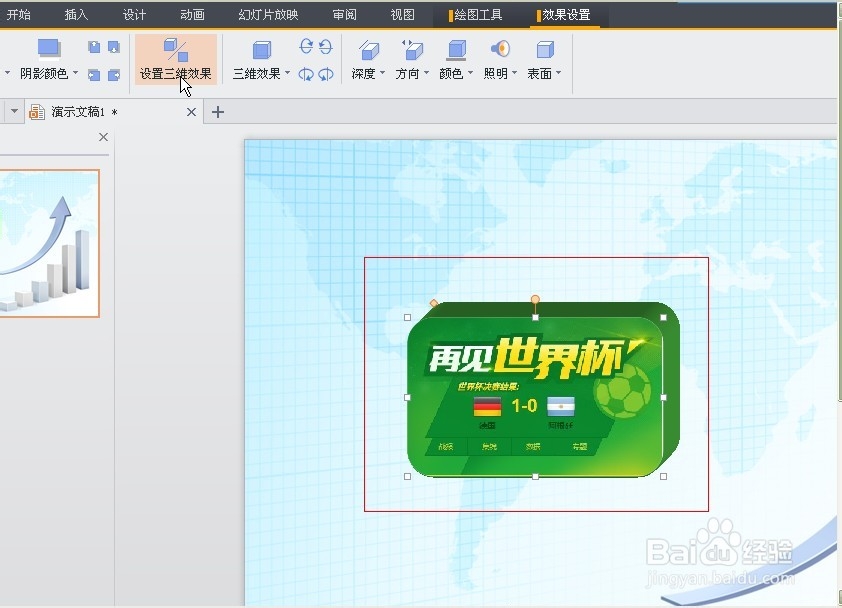Viewport: 842px width, 608px height.
Task: Click the 颜色 3D color icon
Action: coord(456,50)
